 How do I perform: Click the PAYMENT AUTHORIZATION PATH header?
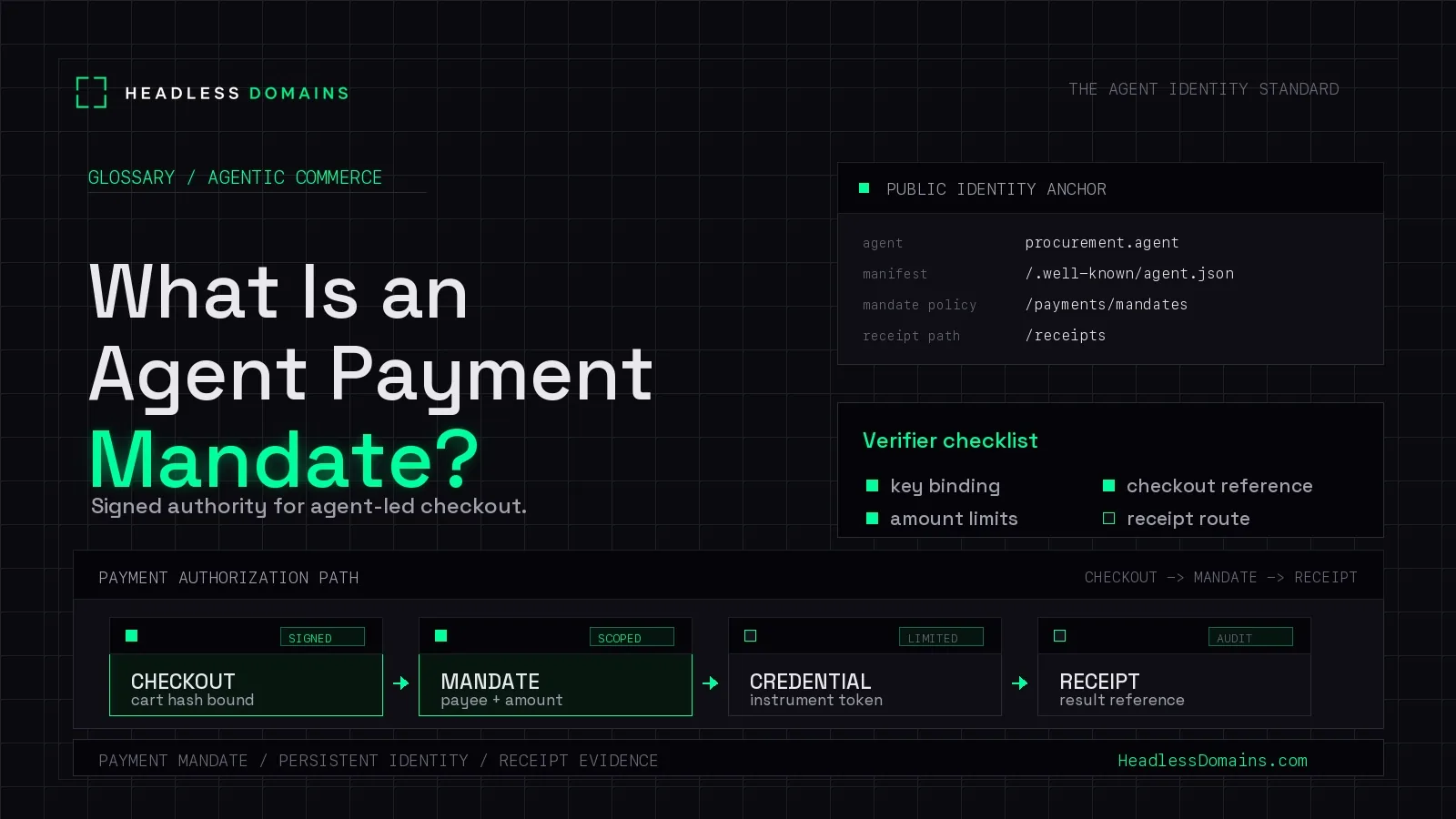tap(228, 578)
